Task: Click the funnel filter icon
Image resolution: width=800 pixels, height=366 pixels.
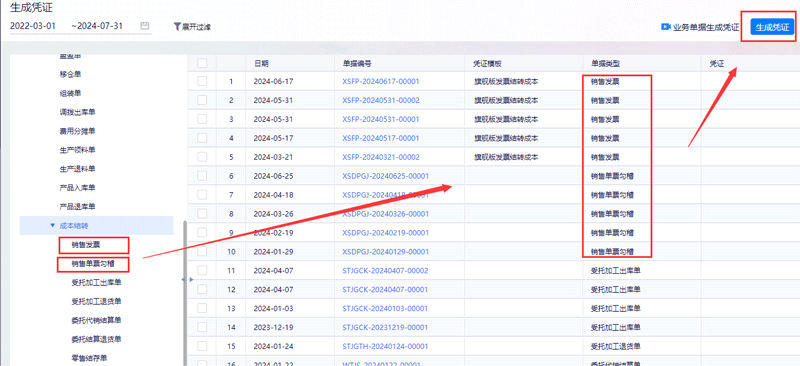Action: 178,27
